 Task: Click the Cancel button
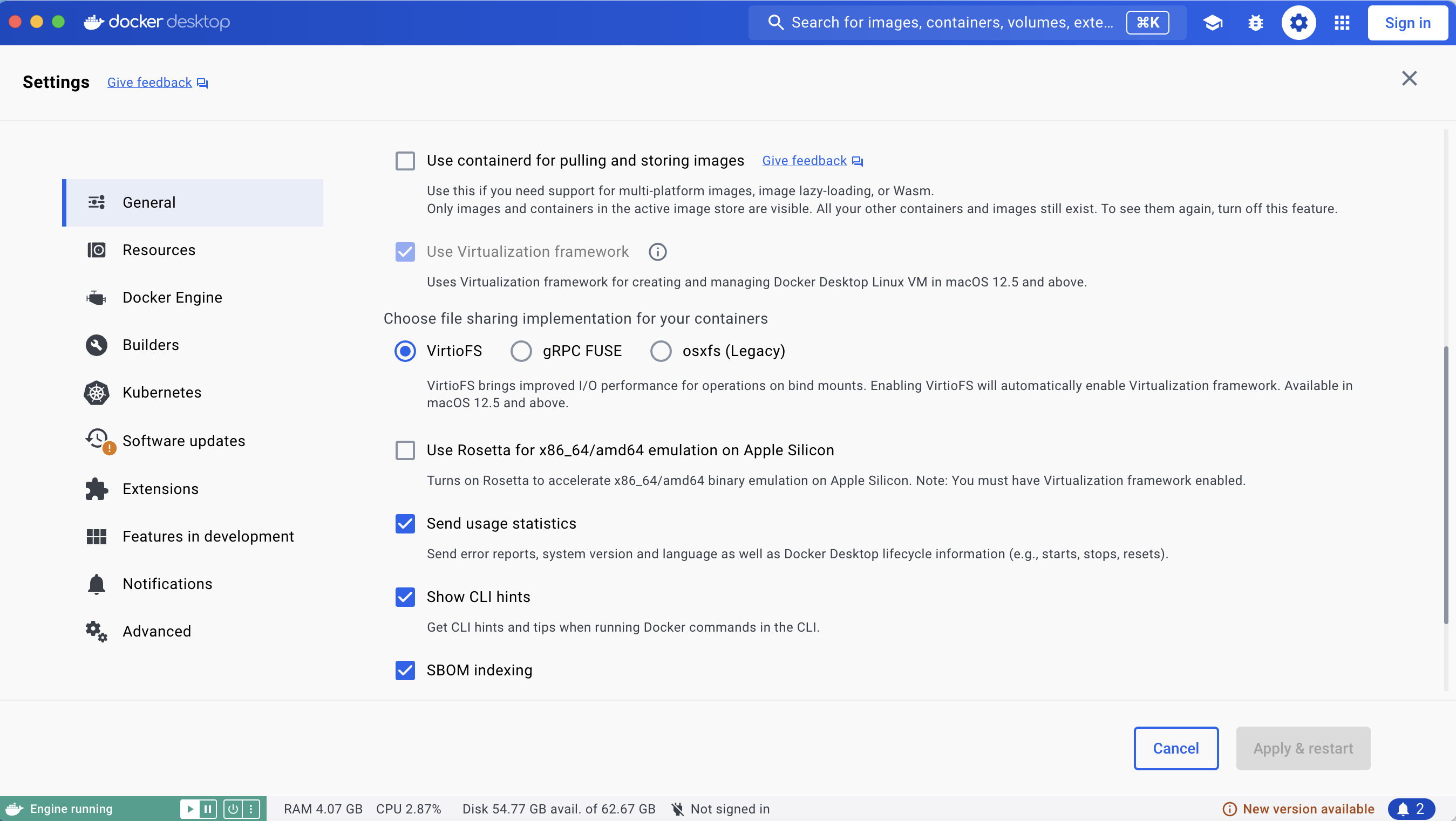1176,748
